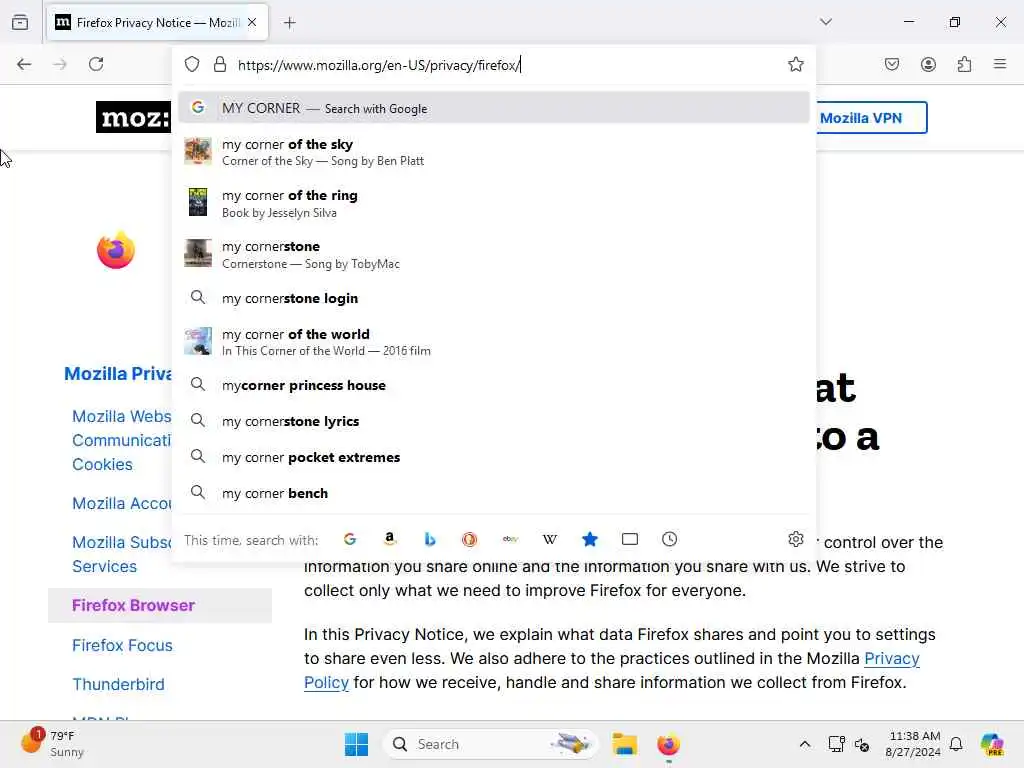
Task: Open tracking protection shield icon
Action: click(x=191, y=64)
